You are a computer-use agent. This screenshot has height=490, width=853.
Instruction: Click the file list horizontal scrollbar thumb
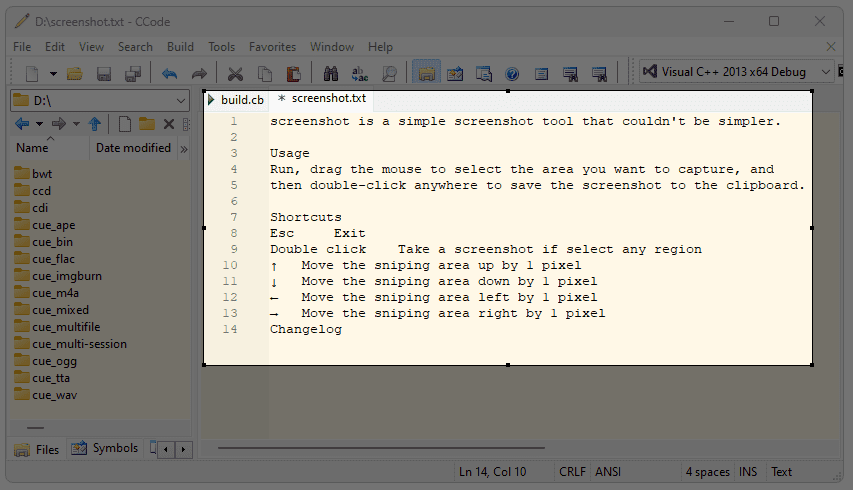tap(35, 428)
